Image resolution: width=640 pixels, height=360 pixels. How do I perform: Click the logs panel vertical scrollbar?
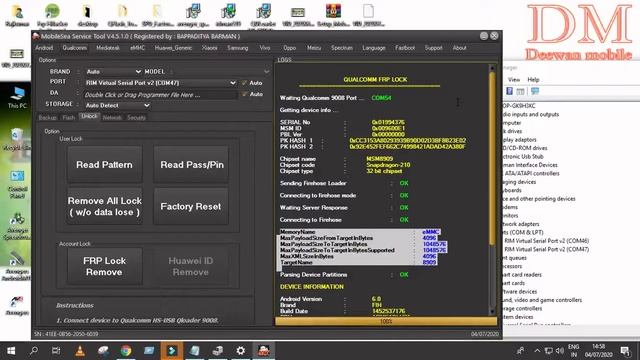tap(492, 189)
